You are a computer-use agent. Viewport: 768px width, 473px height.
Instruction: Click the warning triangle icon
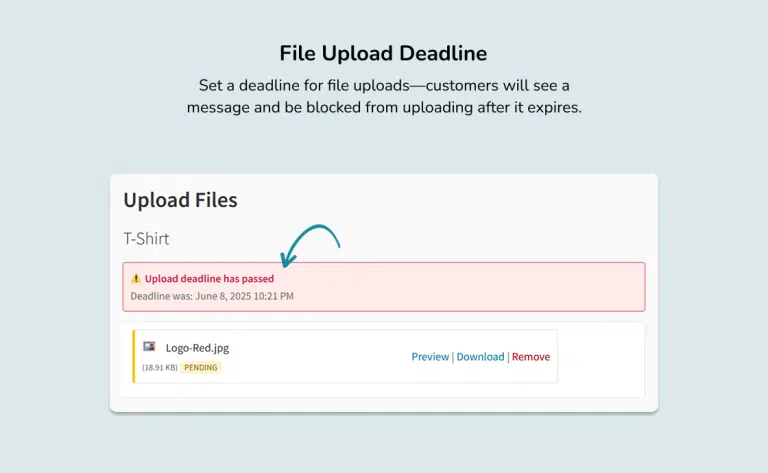click(x=136, y=279)
